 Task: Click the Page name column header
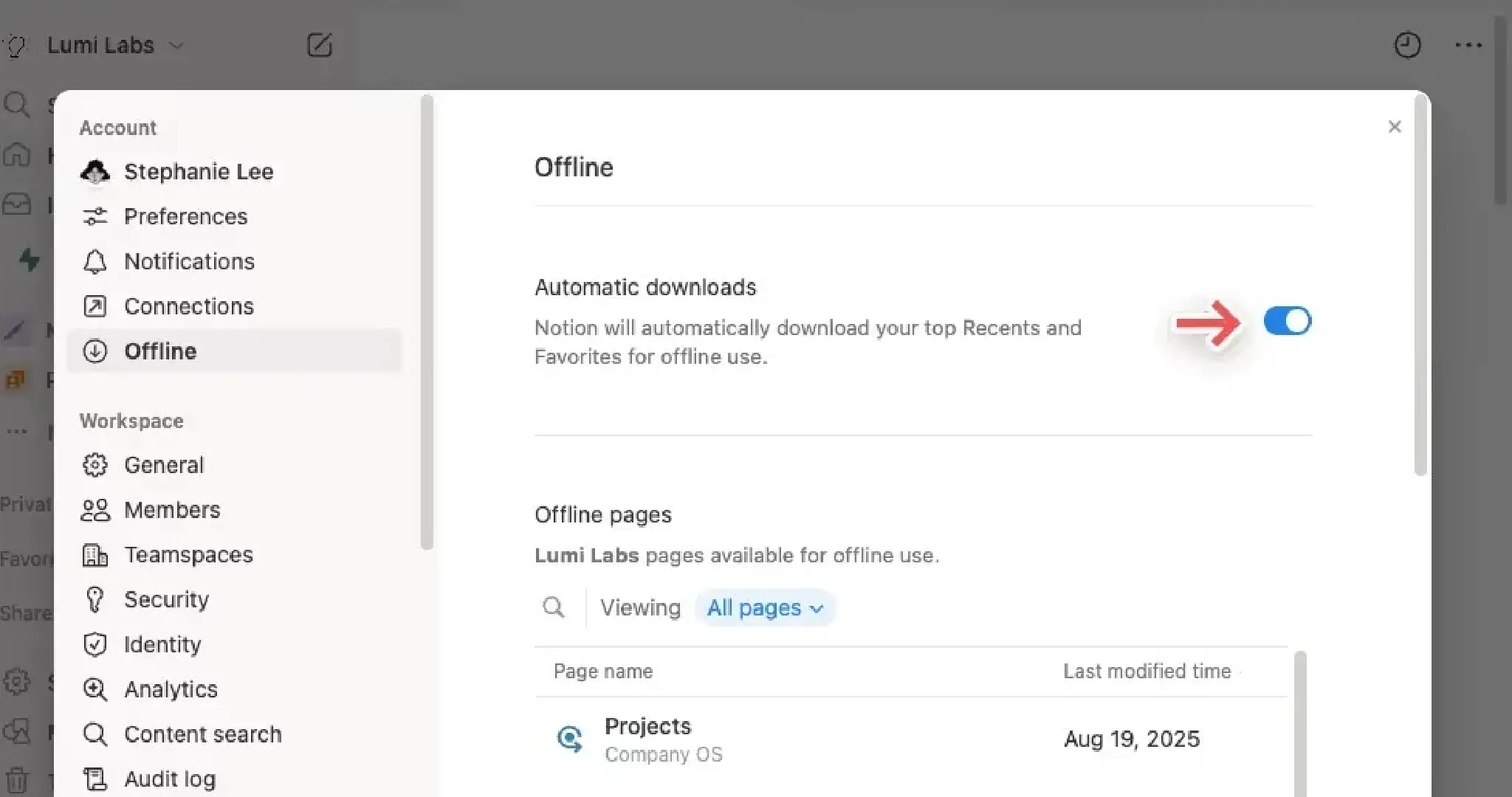603,672
